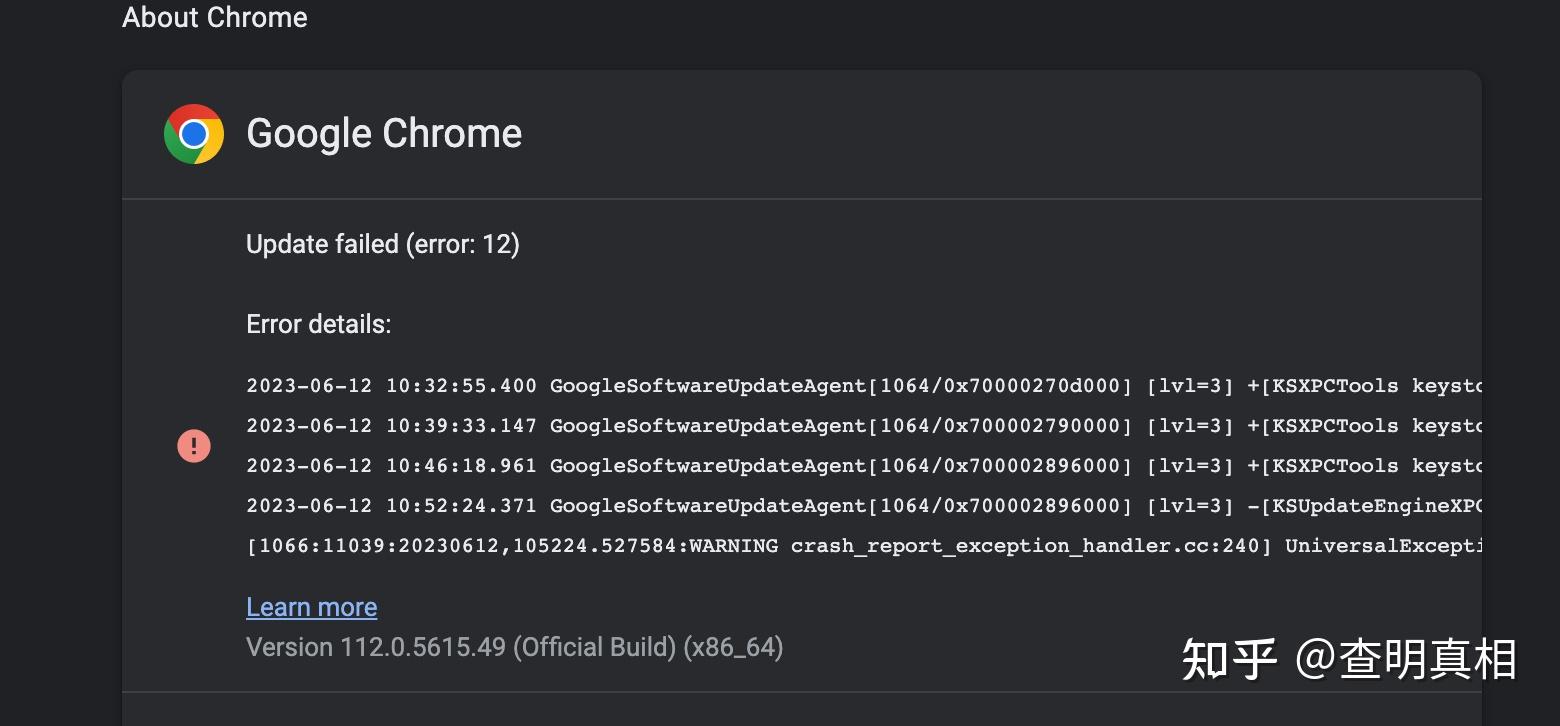Screen dimensions: 1560x726
Task: Click the Update failed error message
Action: click(x=383, y=243)
